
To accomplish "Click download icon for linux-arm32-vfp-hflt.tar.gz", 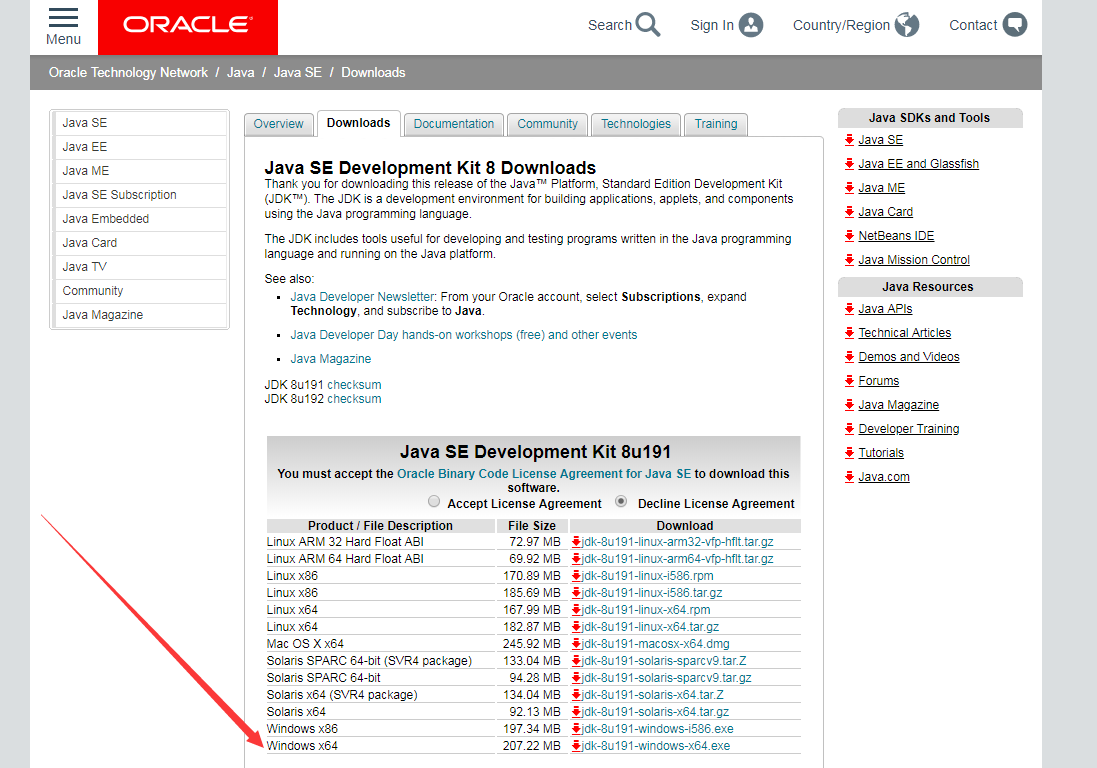I will [x=576, y=541].
